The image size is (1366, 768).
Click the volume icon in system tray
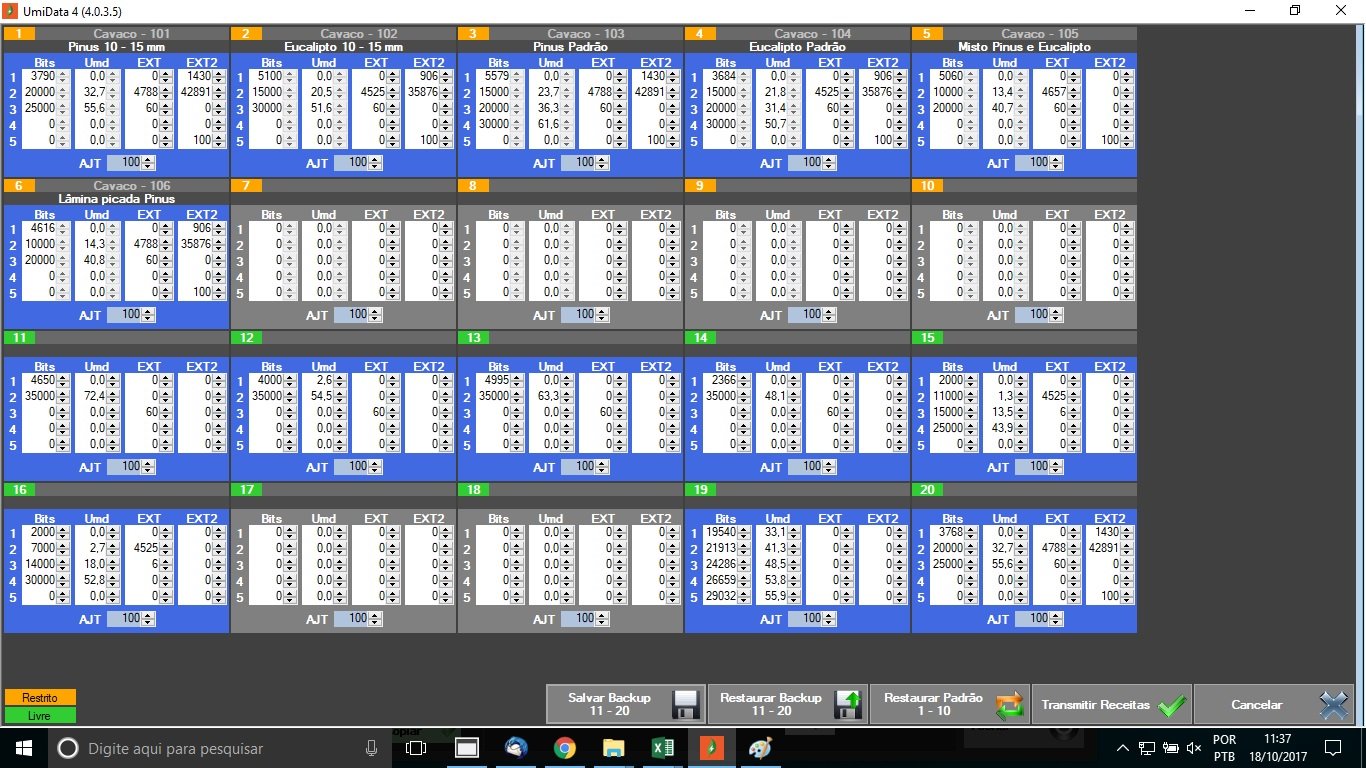pos(1194,748)
